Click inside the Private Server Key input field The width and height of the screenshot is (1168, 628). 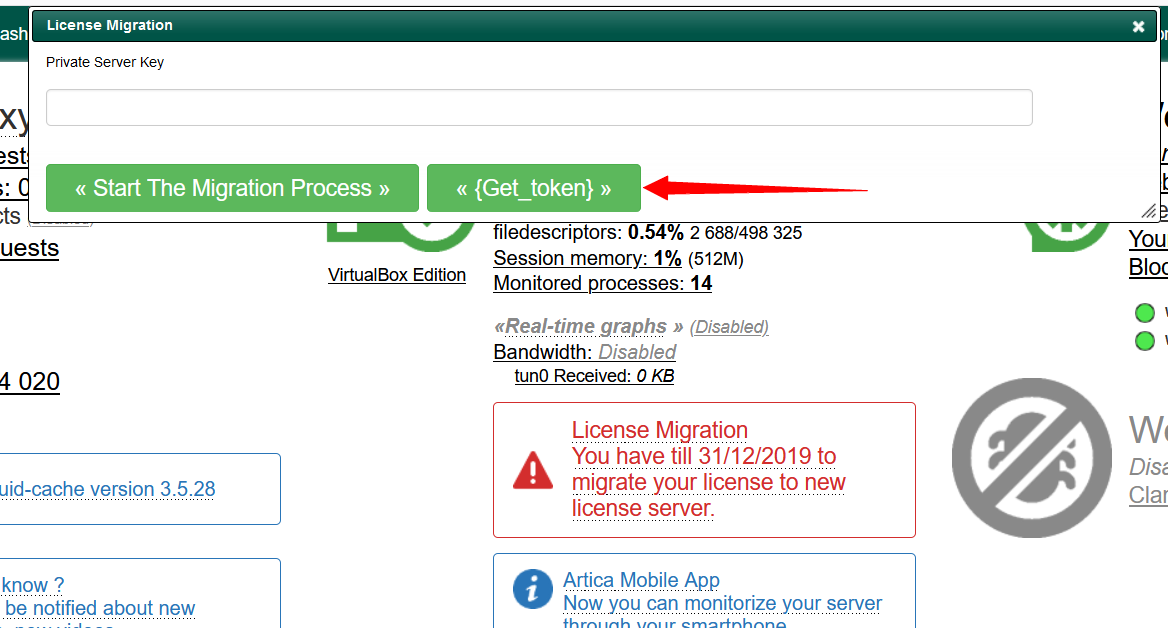(x=538, y=107)
